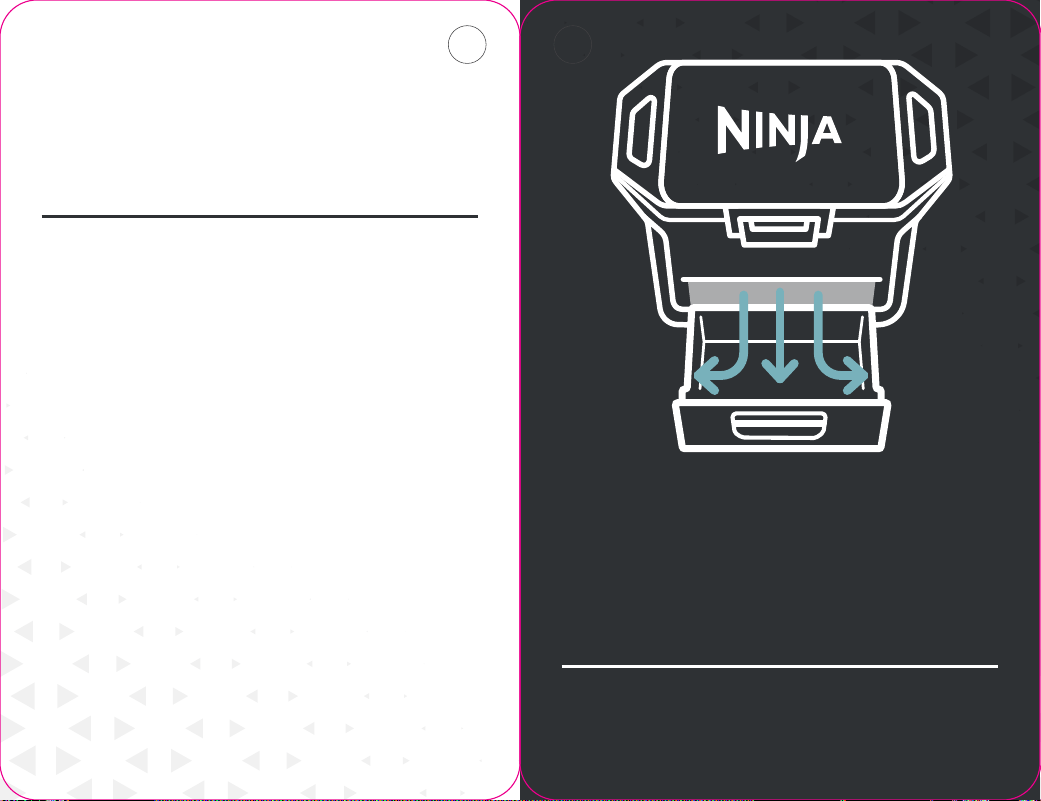Image resolution: width=1041 pixels, height=801 pixels.
Task: Click the gray band above the drawer
Action: pyautogui.click(x=781, y=292)
